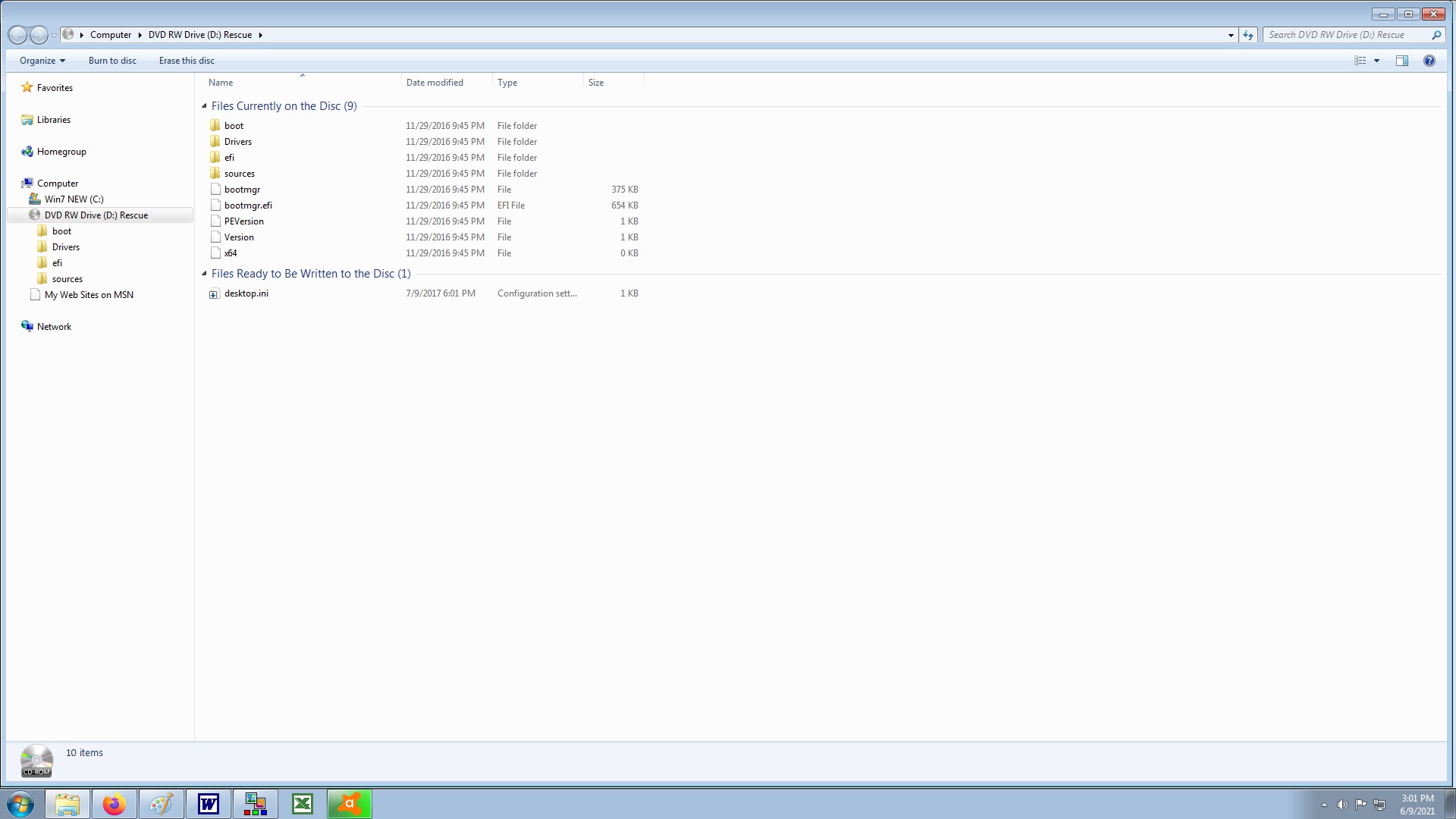The height and width of the screenshot is (819, 1456).
Task: Click Burn to disc button
Action: point(112,61)
